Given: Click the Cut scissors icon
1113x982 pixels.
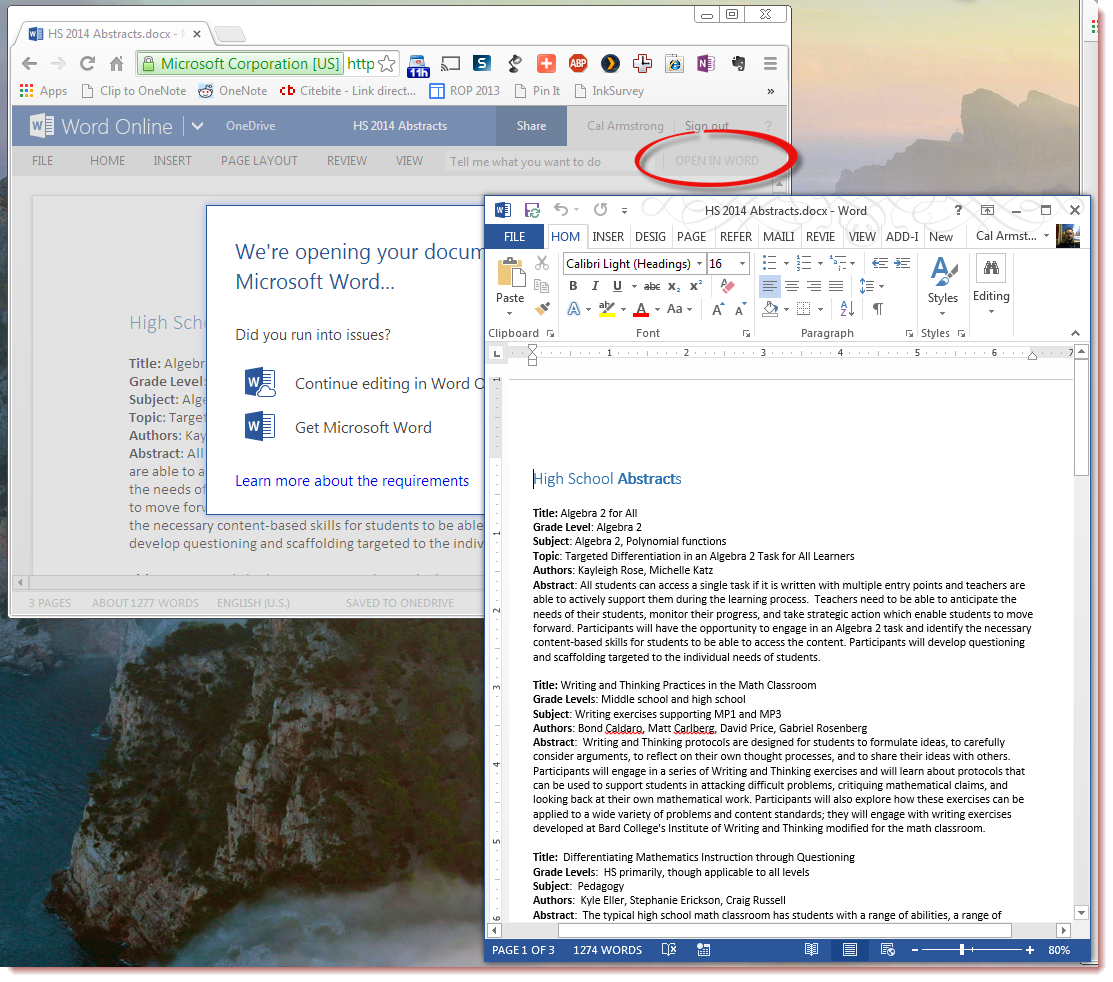Looking at the screenshot, I should coord(542,263).
